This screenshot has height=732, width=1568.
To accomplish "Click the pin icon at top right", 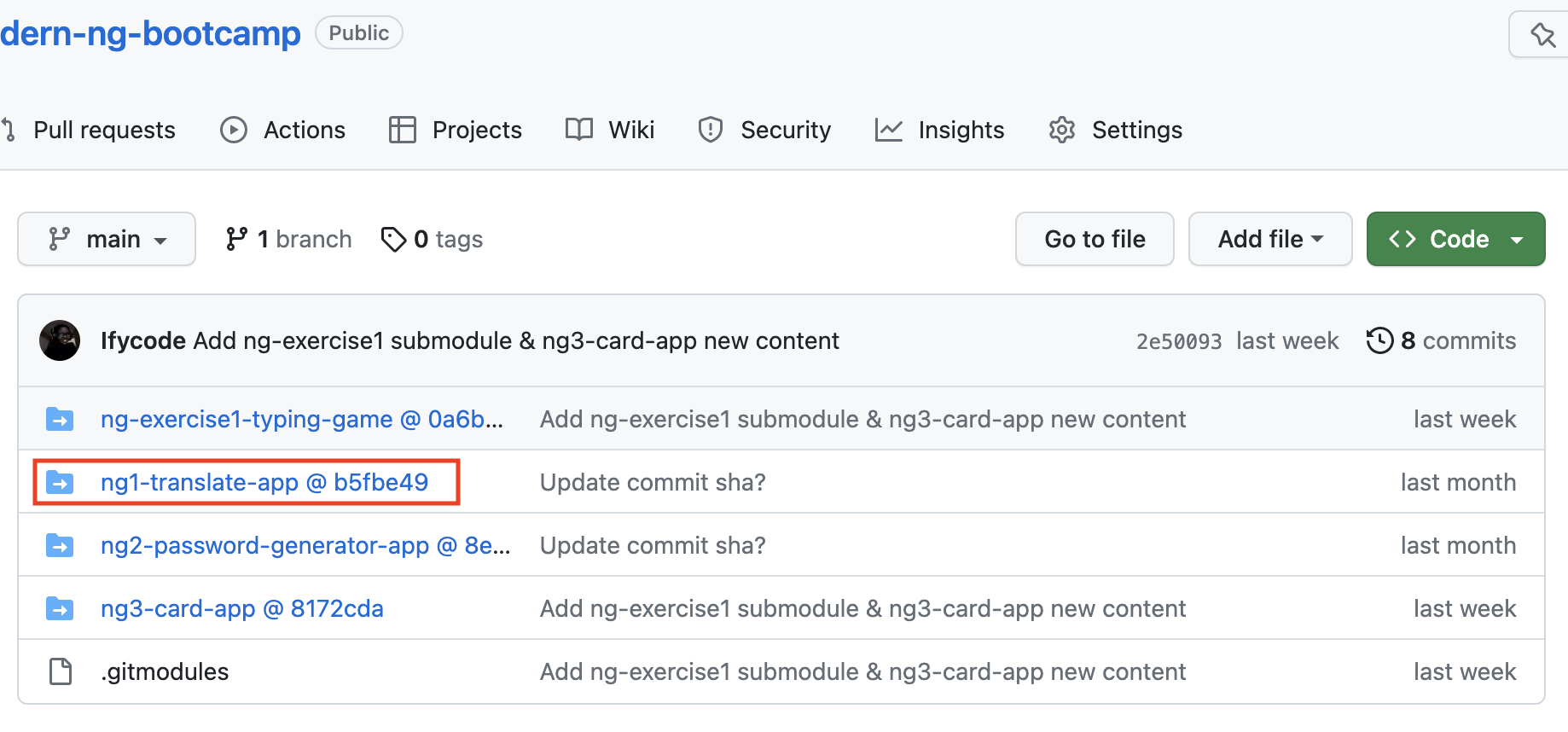I will pyautogui.click(x=1542, y=35).
